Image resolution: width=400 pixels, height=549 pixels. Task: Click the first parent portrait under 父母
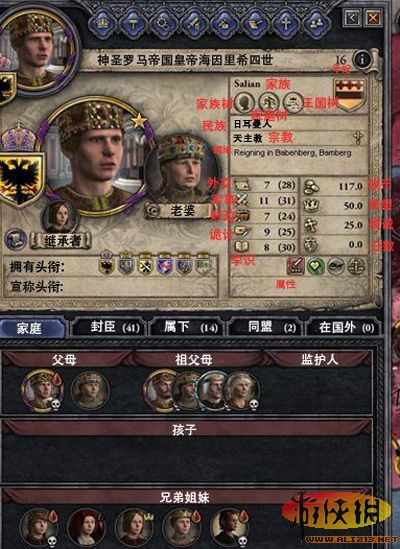[42, 390]
